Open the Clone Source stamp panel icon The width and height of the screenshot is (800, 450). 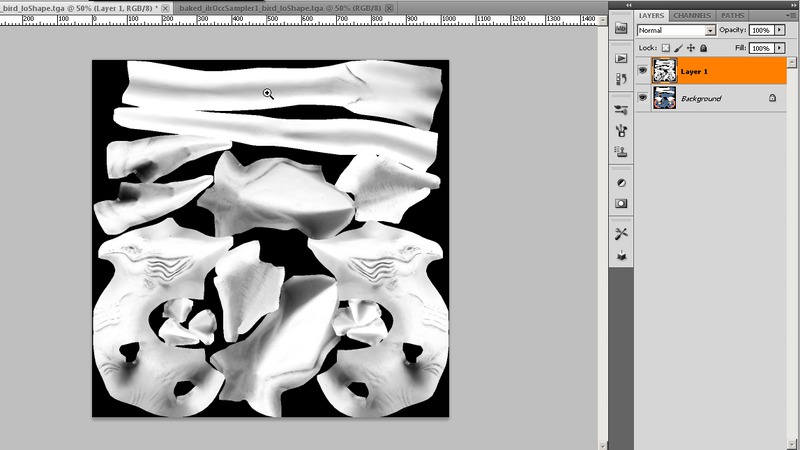[x=621, y=152]
